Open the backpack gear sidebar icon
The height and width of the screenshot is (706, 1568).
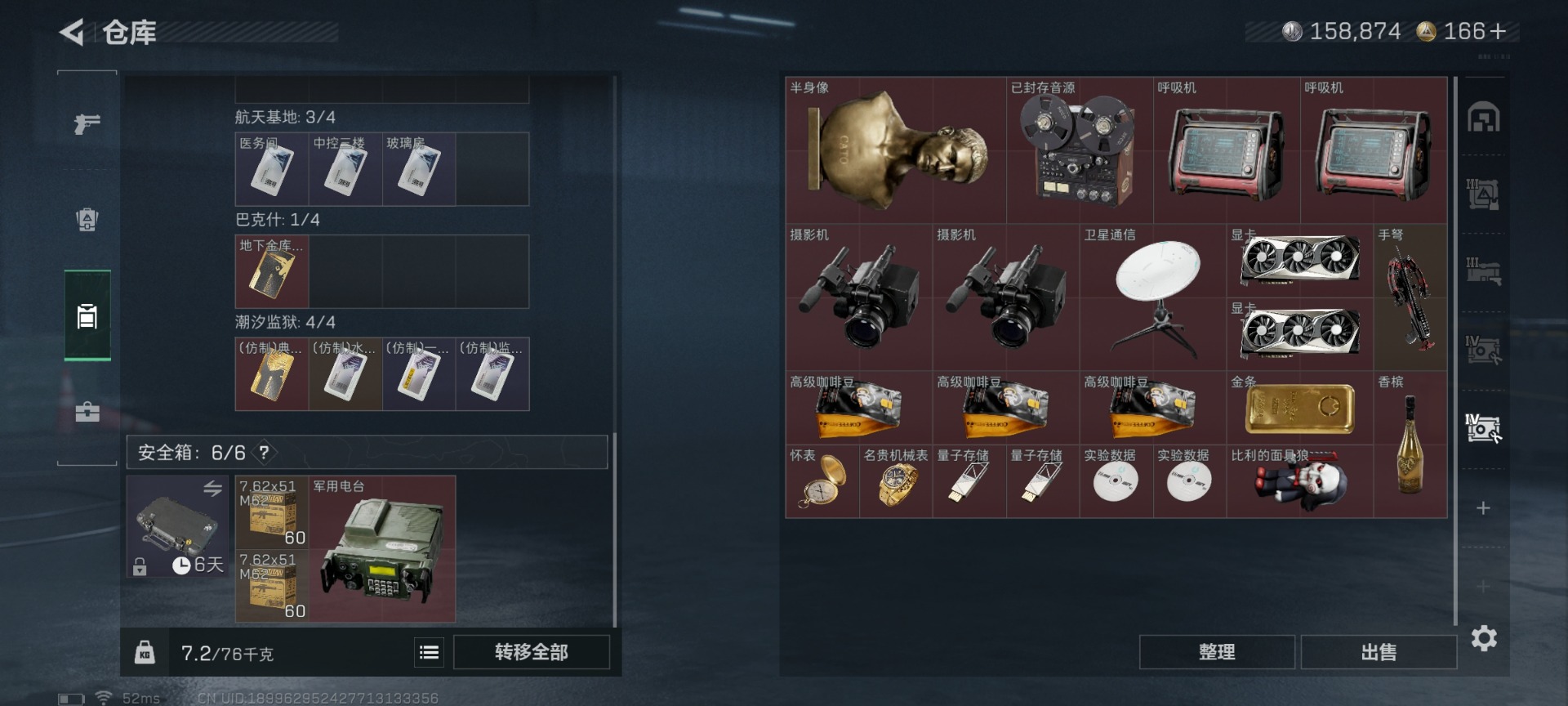[x=87, y=219]
